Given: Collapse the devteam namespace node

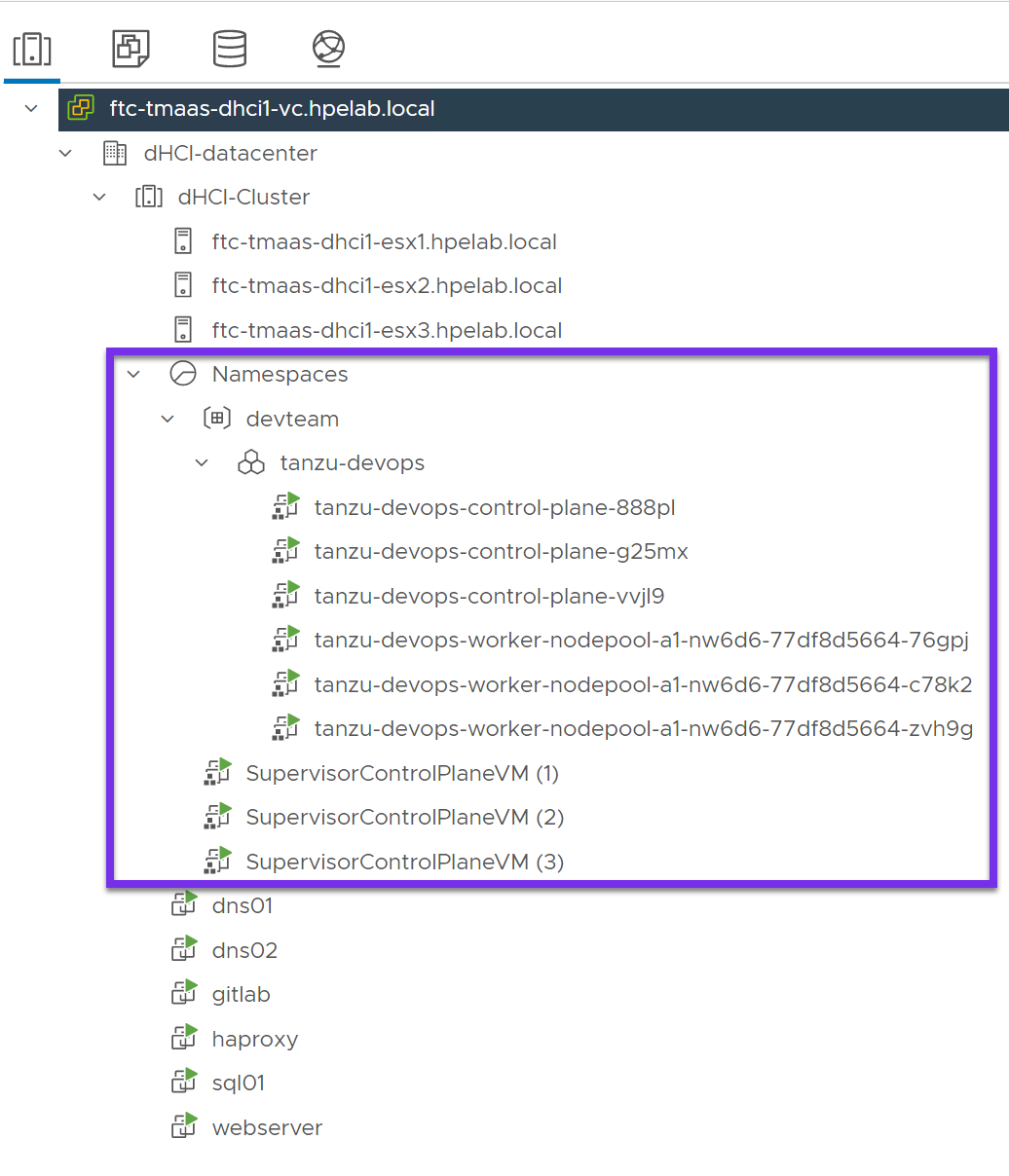Looking at the screenshot, I should 168,419.
